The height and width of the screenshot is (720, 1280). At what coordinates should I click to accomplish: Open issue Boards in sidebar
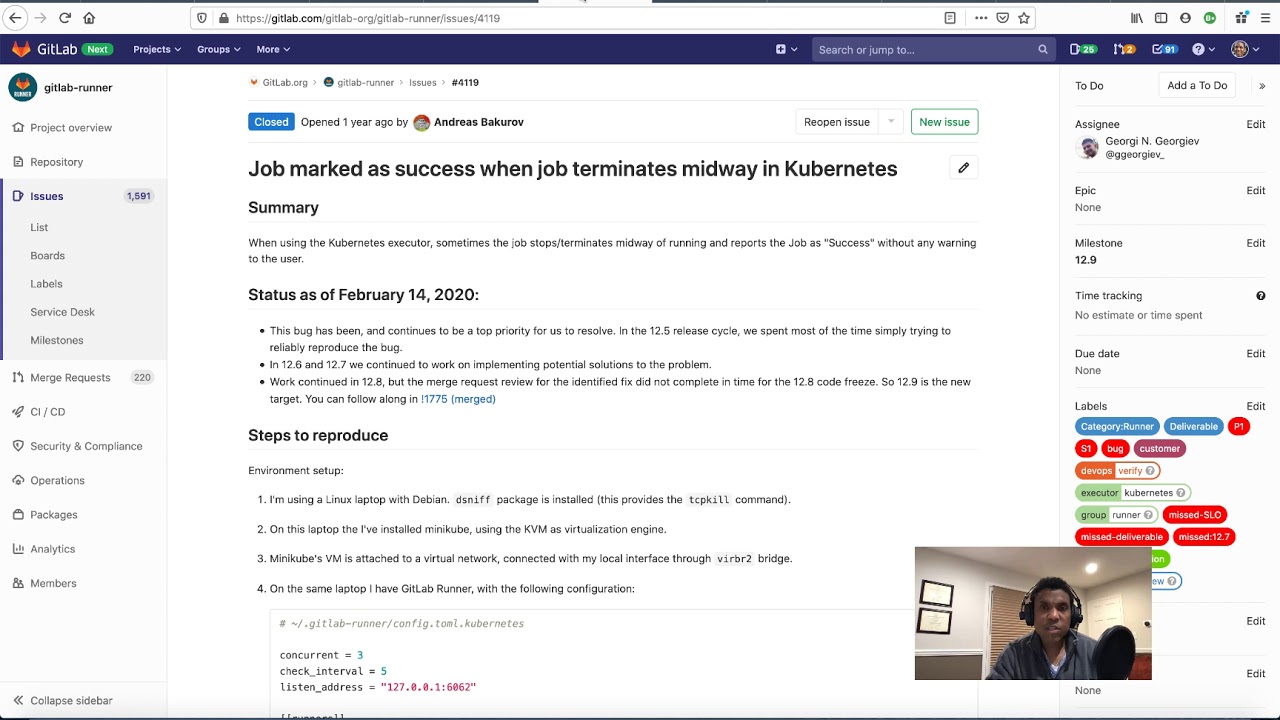pos(47,256)
